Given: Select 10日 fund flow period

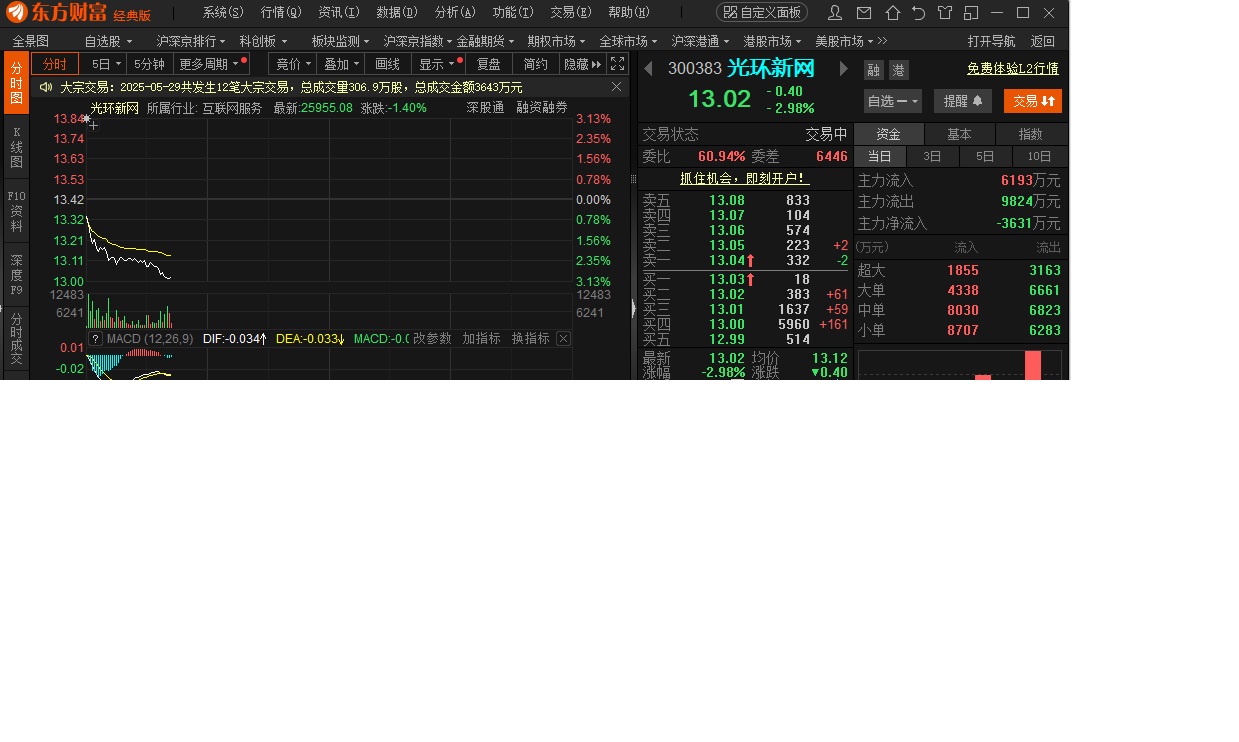Looking at the screenshot, I should [1040, 156].
